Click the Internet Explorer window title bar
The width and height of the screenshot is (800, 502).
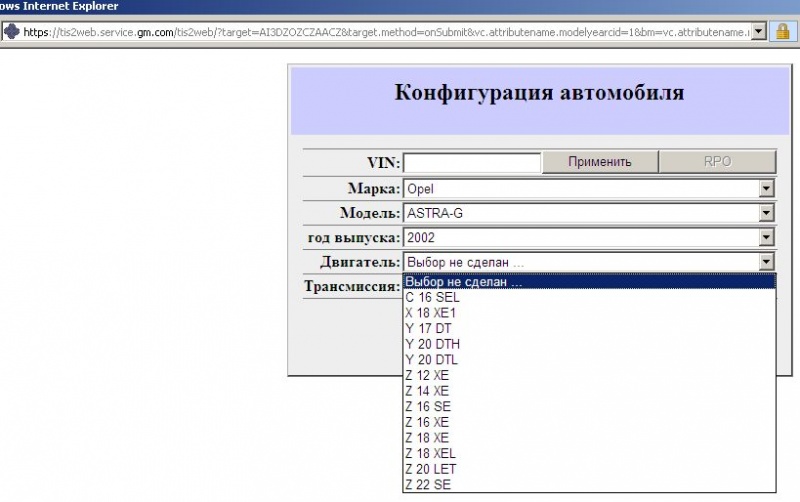click(x=400, y=7)
